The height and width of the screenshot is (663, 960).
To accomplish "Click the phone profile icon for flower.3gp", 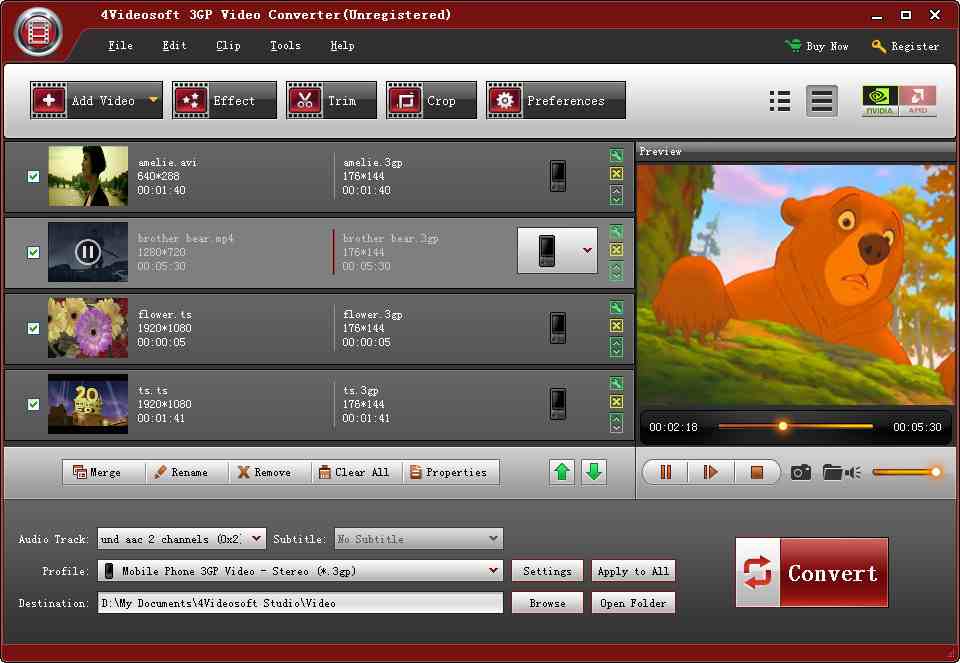I will [558, 328].
